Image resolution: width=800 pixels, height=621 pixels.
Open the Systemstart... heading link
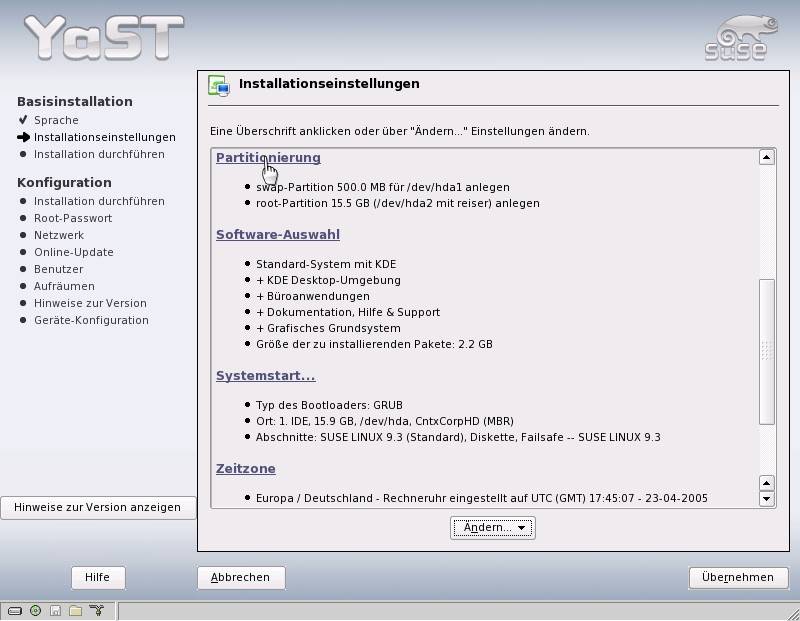click(x=265, y=376)
